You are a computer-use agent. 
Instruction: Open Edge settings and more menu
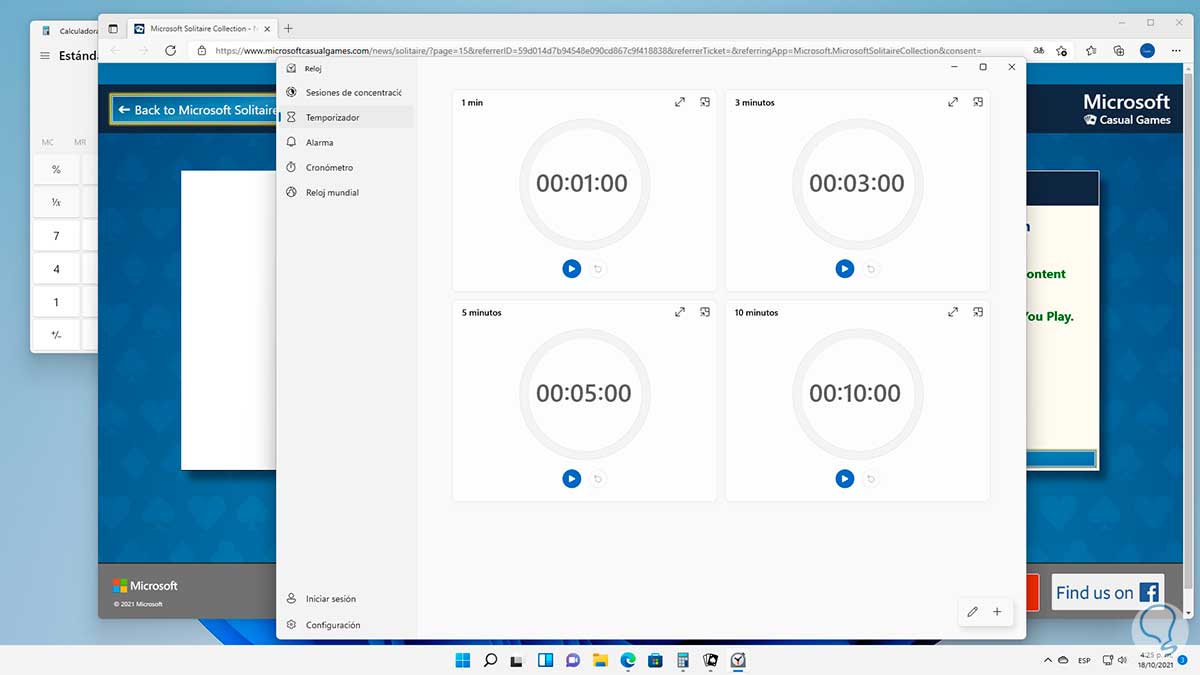point(1175,50)
